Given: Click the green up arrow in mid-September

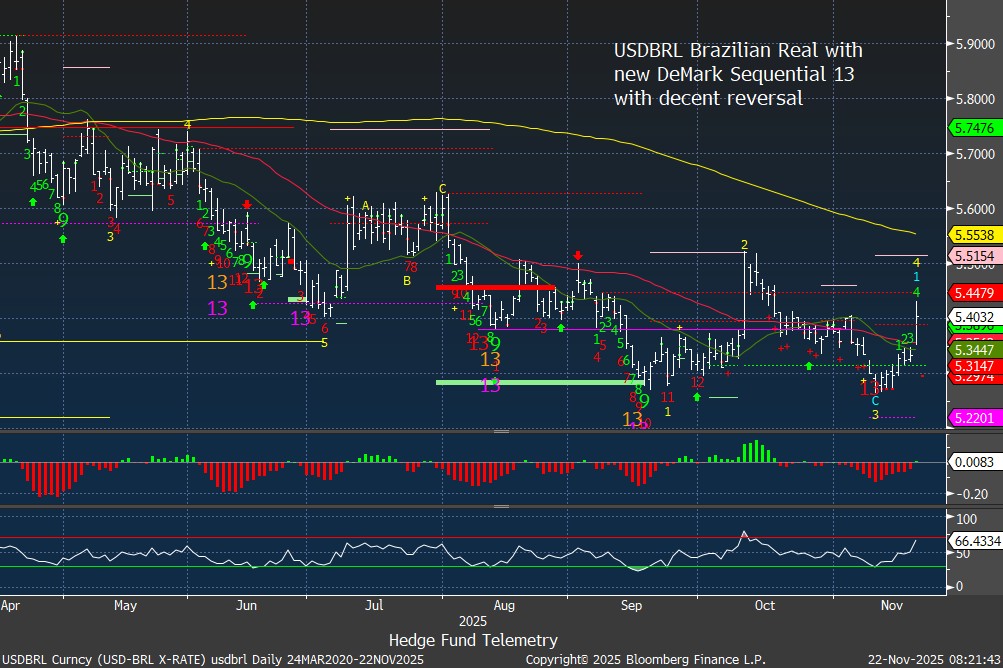Looking at the screenshot, I should pyautogui.click(x=697, y=397).
